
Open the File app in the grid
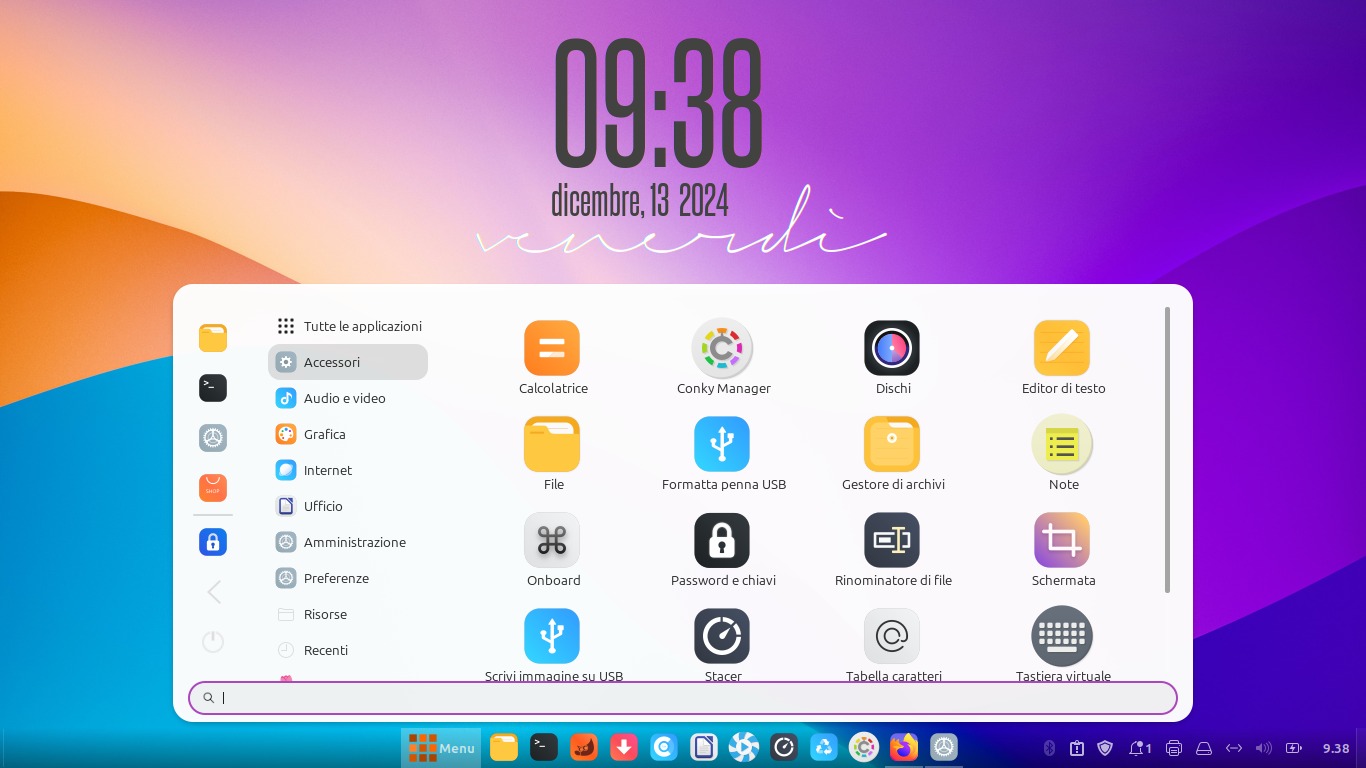coord(552,453)
